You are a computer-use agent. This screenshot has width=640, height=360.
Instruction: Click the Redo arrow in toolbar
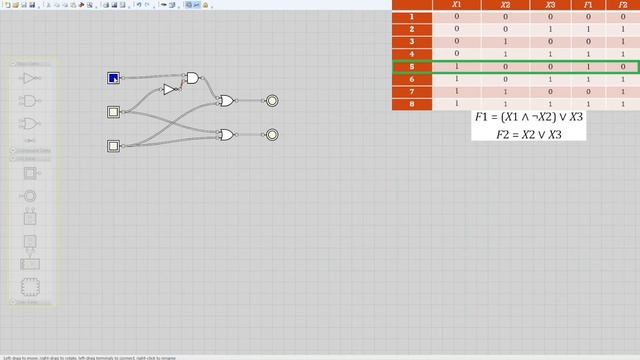(147, 5)
